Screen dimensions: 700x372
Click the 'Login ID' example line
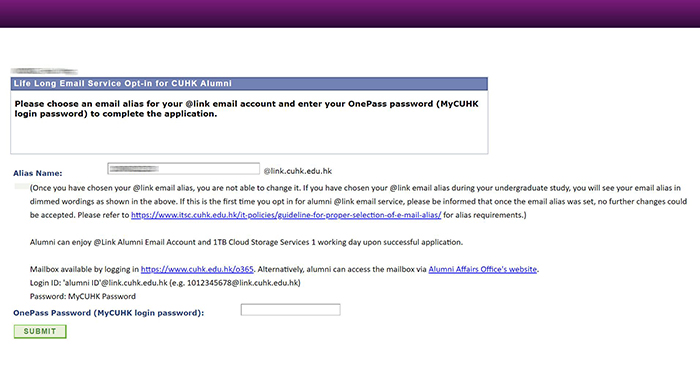(165, 283)
